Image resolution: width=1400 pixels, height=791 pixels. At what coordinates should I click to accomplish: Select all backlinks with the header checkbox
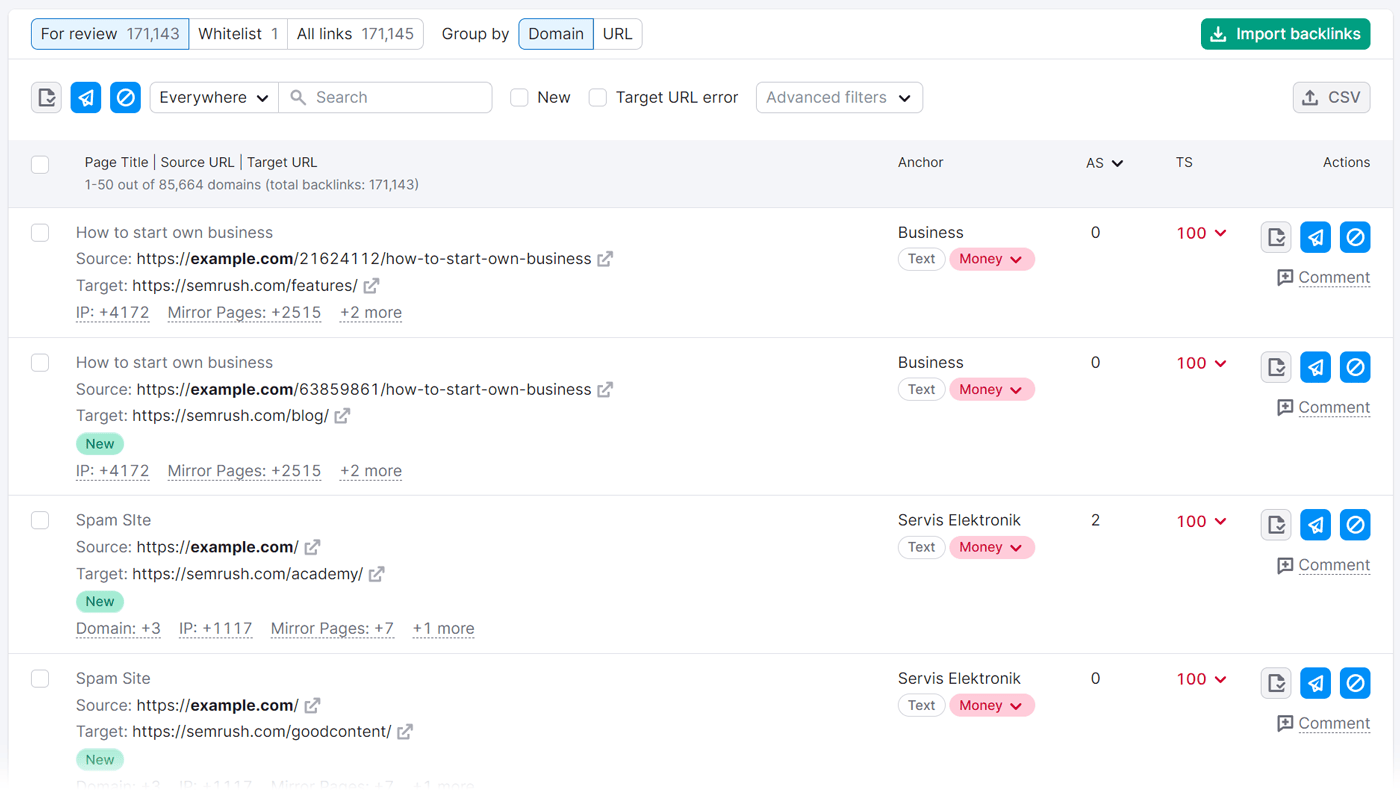coord(40,164)
